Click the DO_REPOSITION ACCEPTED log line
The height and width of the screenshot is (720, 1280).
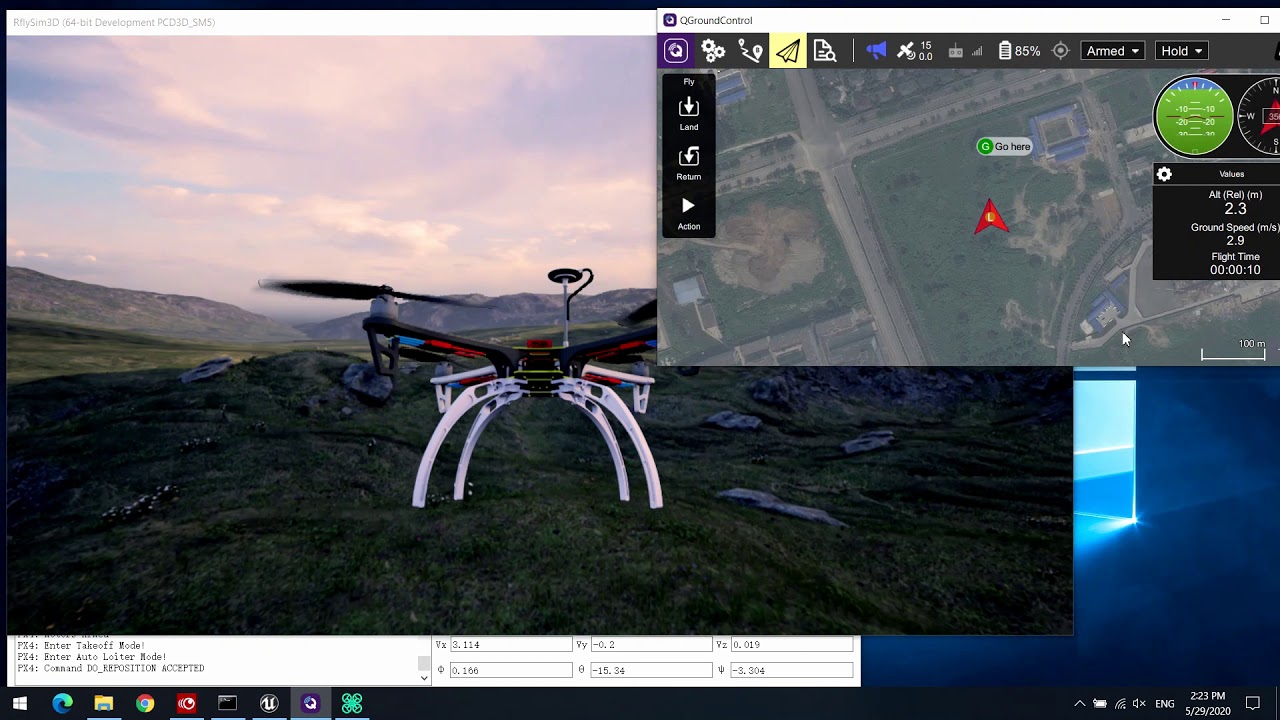(110, 668)
